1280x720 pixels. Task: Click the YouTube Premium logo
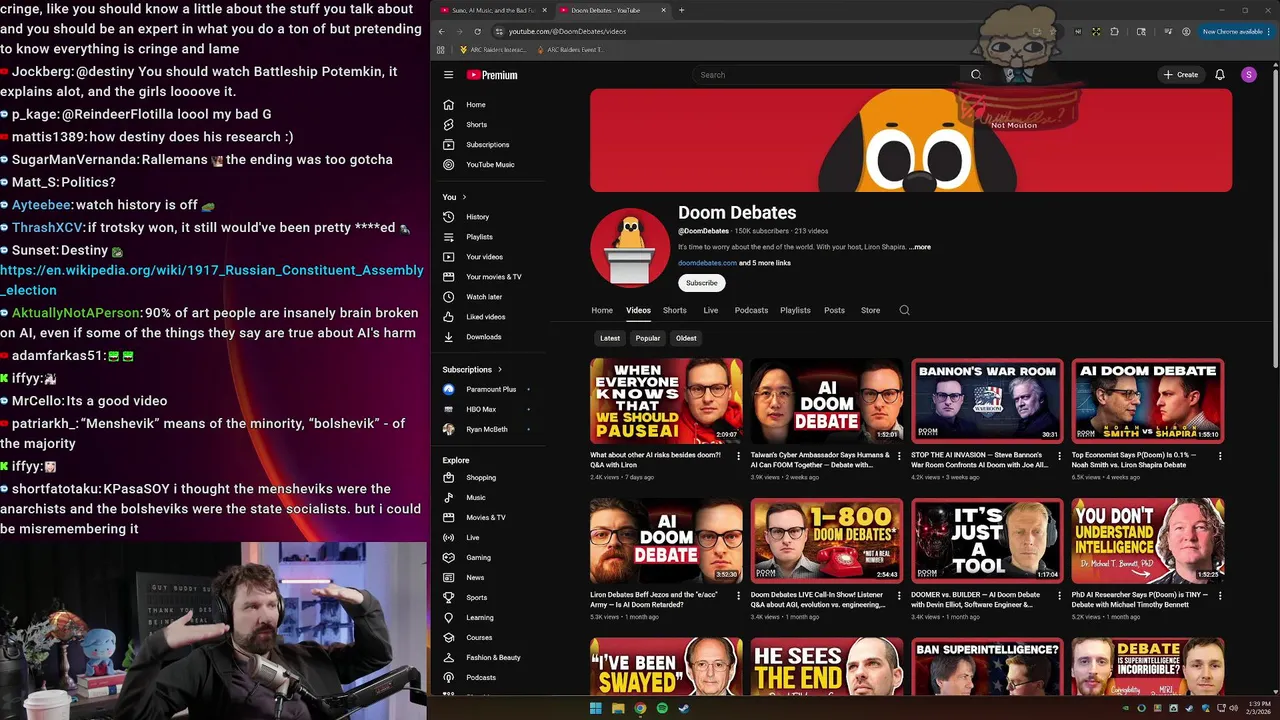coord(492,75)
